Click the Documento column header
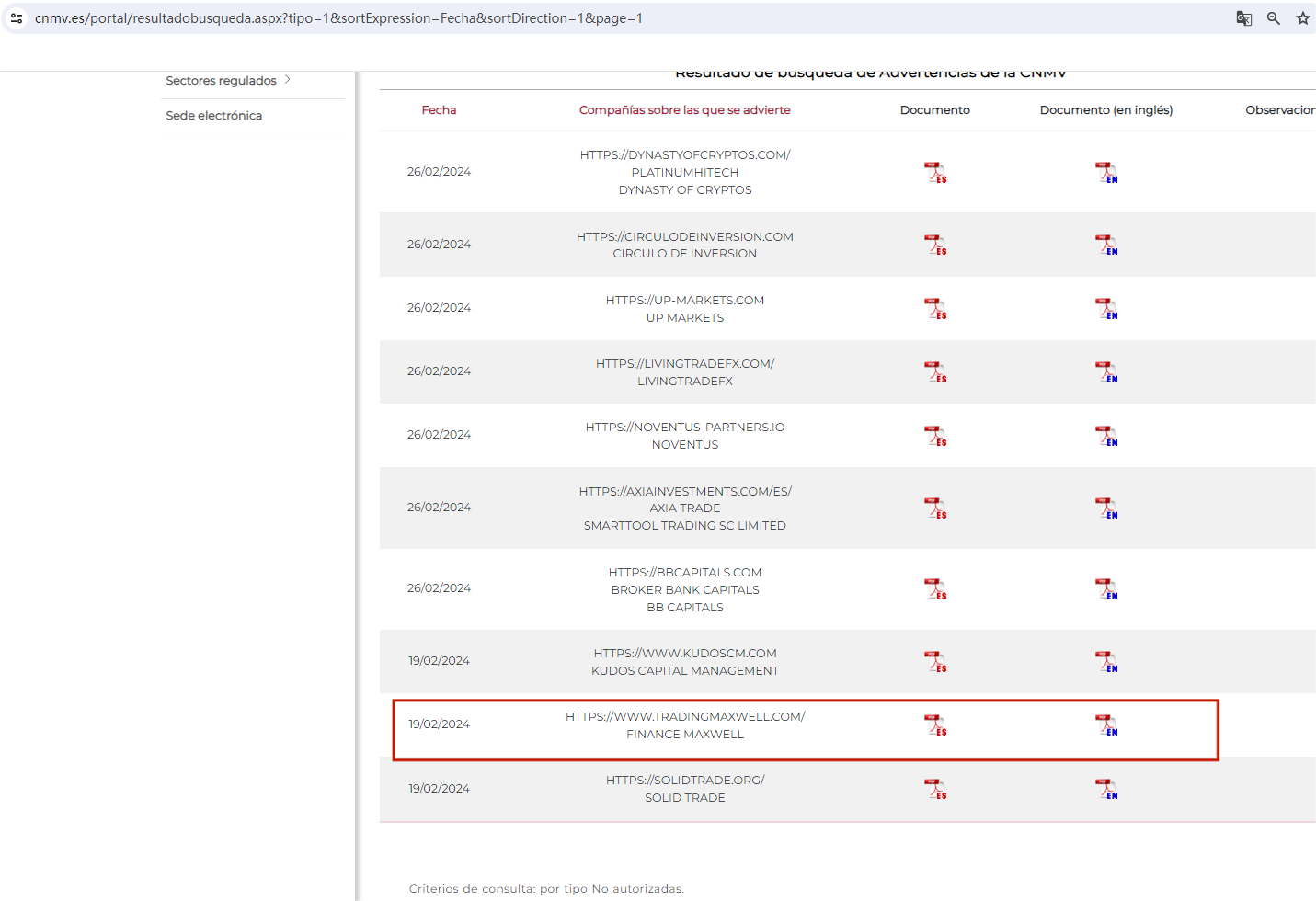1316x901 pixels. coord(935,110)
